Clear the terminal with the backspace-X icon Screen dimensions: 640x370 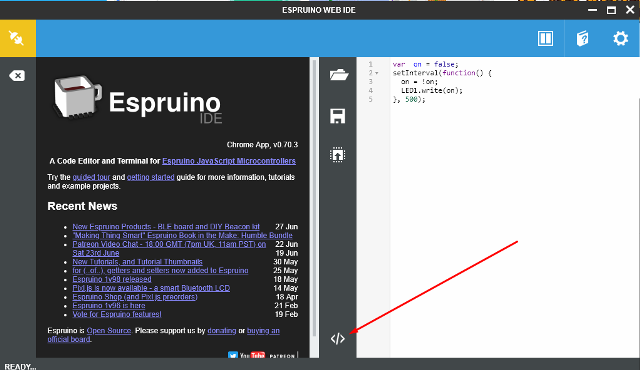click(x=17, y=76)
